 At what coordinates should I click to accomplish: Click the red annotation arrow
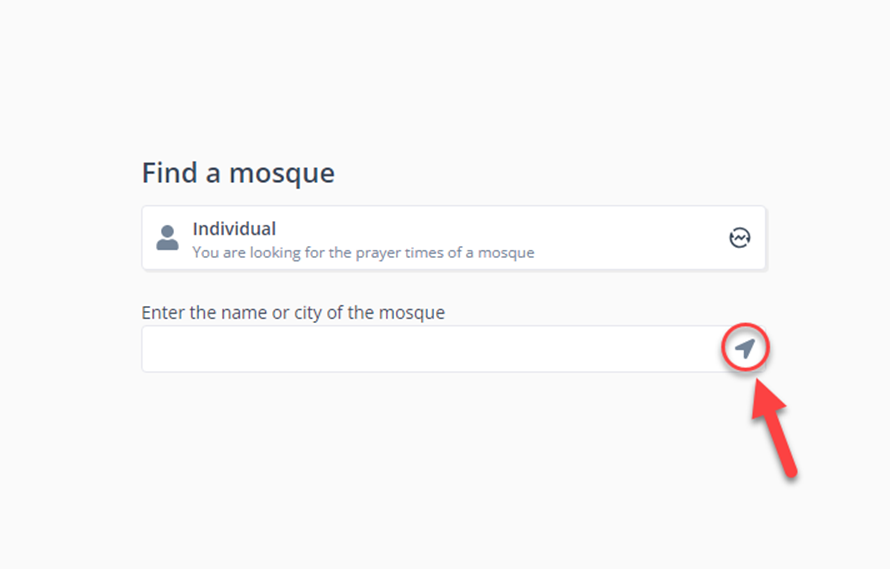tap(778, 428)
